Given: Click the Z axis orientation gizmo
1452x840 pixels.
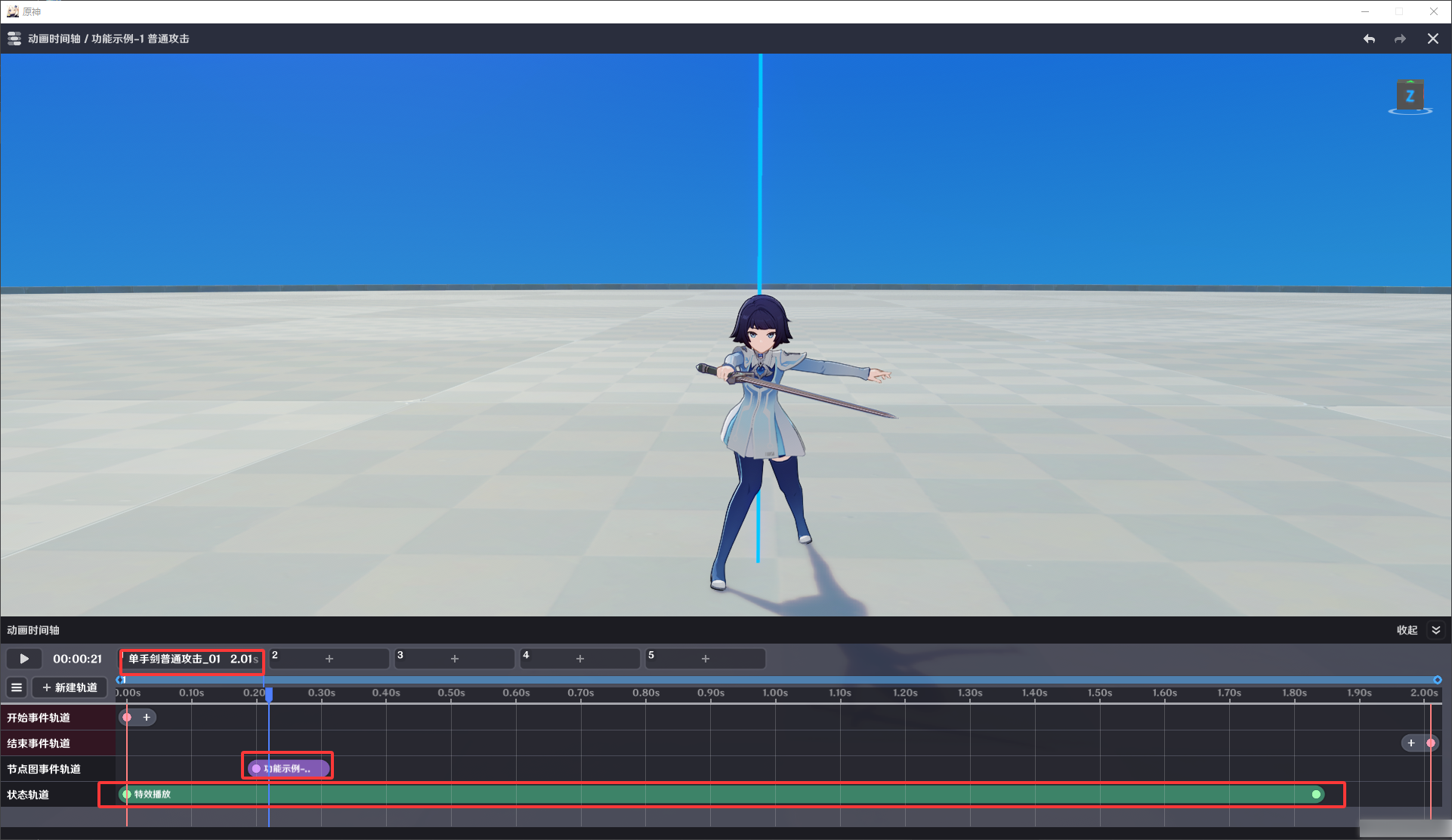Looking at the screenshot, I should click(x=1410, y=97).
